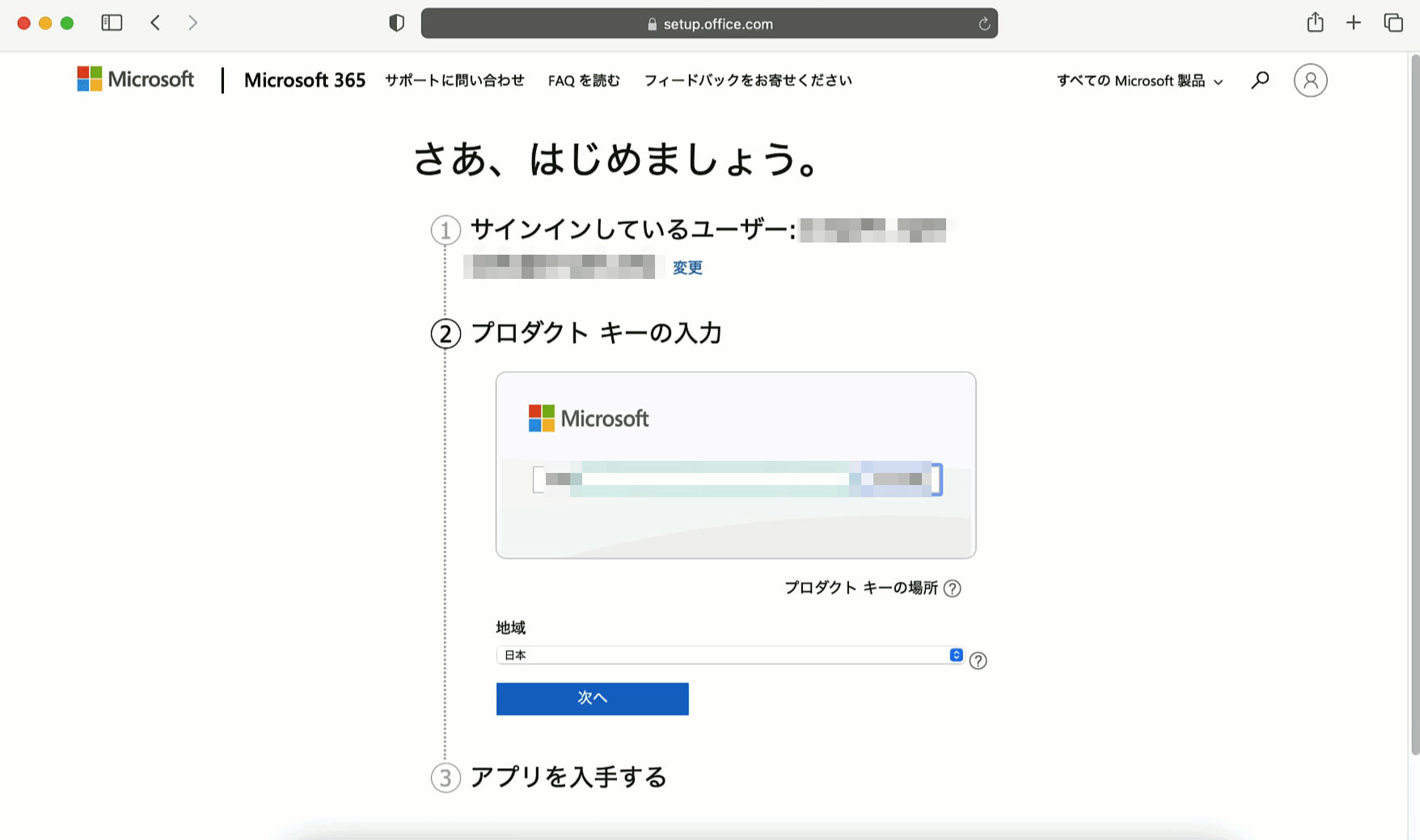Open フィードバックをお寄せください menu item

pyautogui.click(x=748, y=80)
